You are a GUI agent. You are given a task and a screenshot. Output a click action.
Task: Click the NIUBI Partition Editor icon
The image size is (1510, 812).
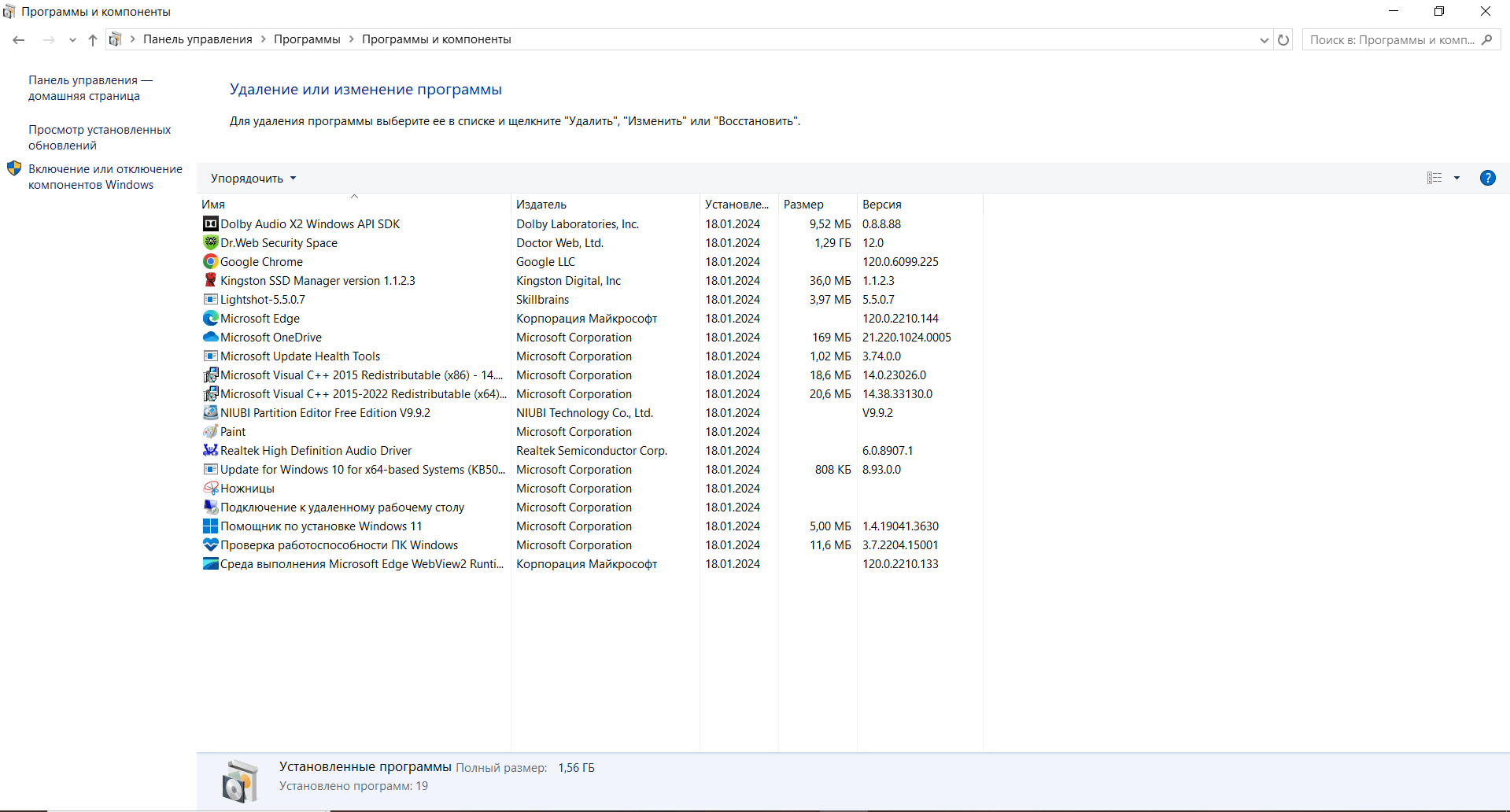(210, 413)
